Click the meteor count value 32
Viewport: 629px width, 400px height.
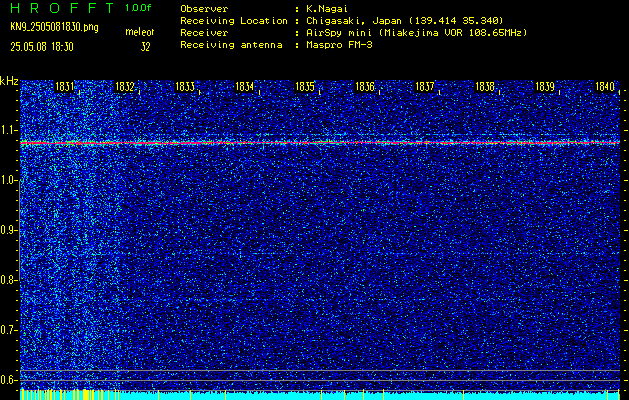(145, 47)
